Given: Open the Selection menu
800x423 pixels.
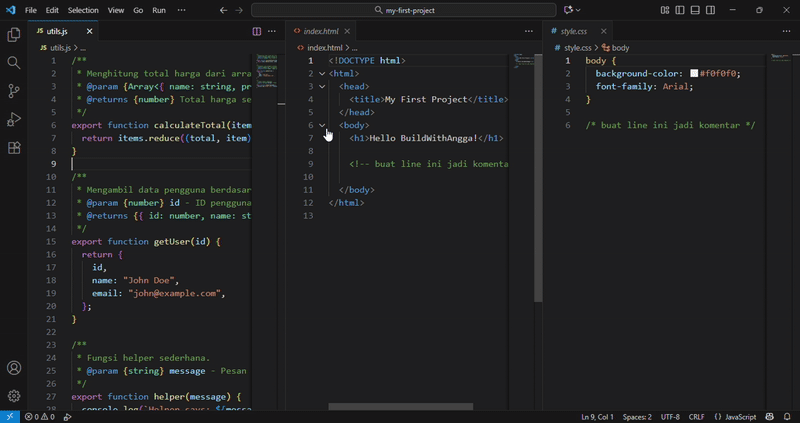Looking at the screenshot, I should point(83,10).
